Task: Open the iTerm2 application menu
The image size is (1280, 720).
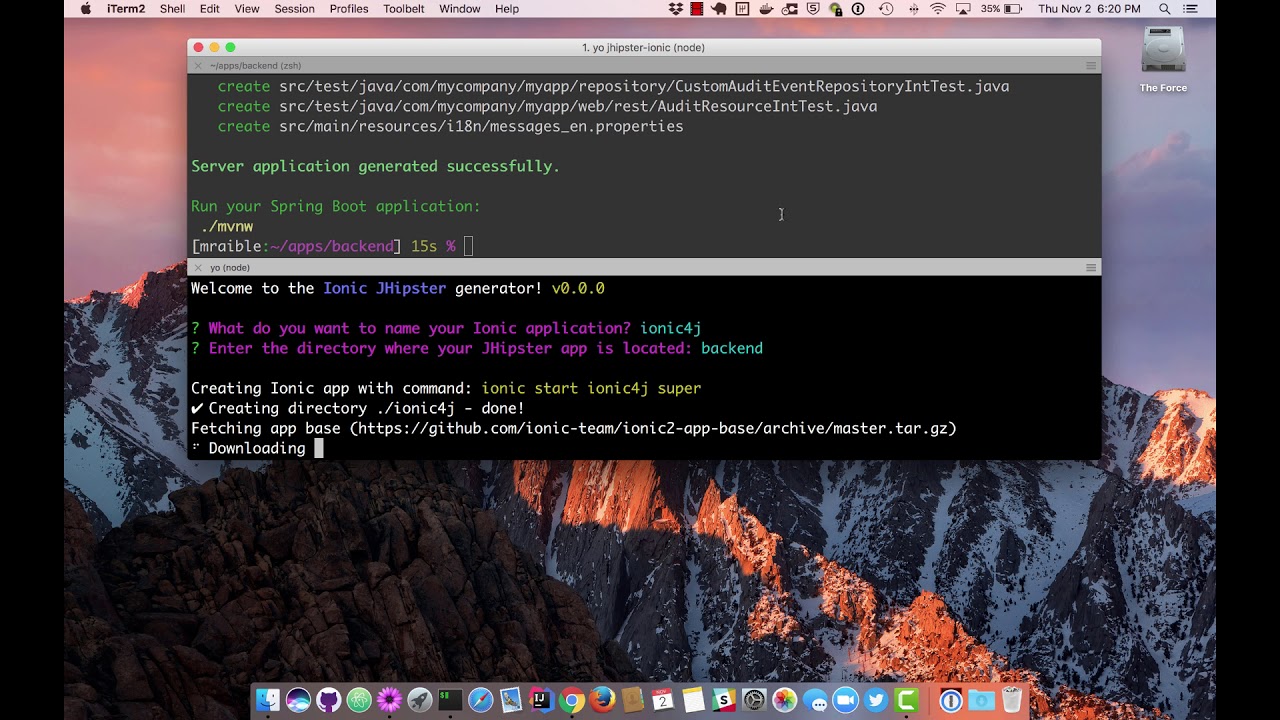Action: point(126,9)
